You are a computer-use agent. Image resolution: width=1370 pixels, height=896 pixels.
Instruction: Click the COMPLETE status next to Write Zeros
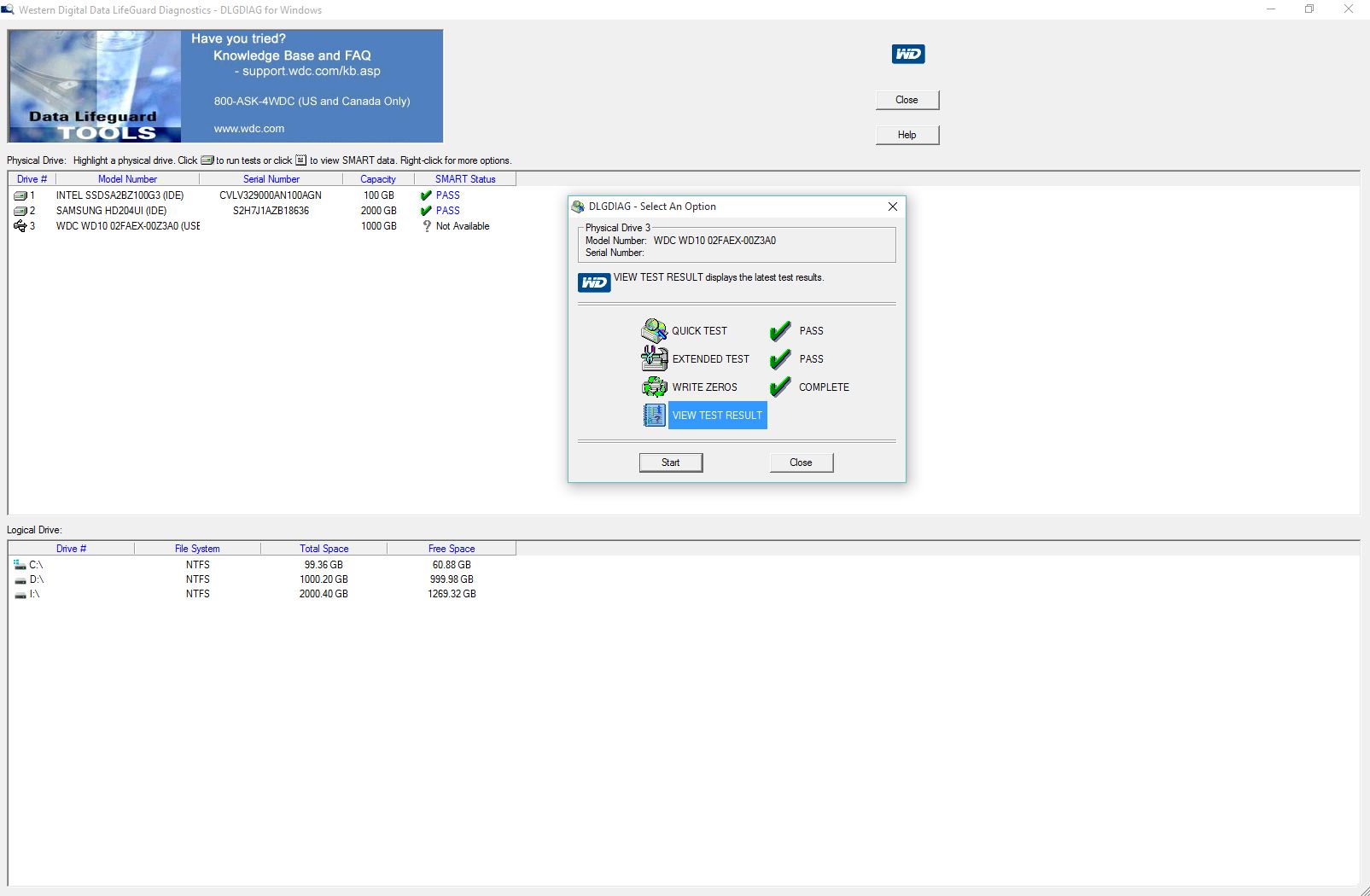(824, 387)
